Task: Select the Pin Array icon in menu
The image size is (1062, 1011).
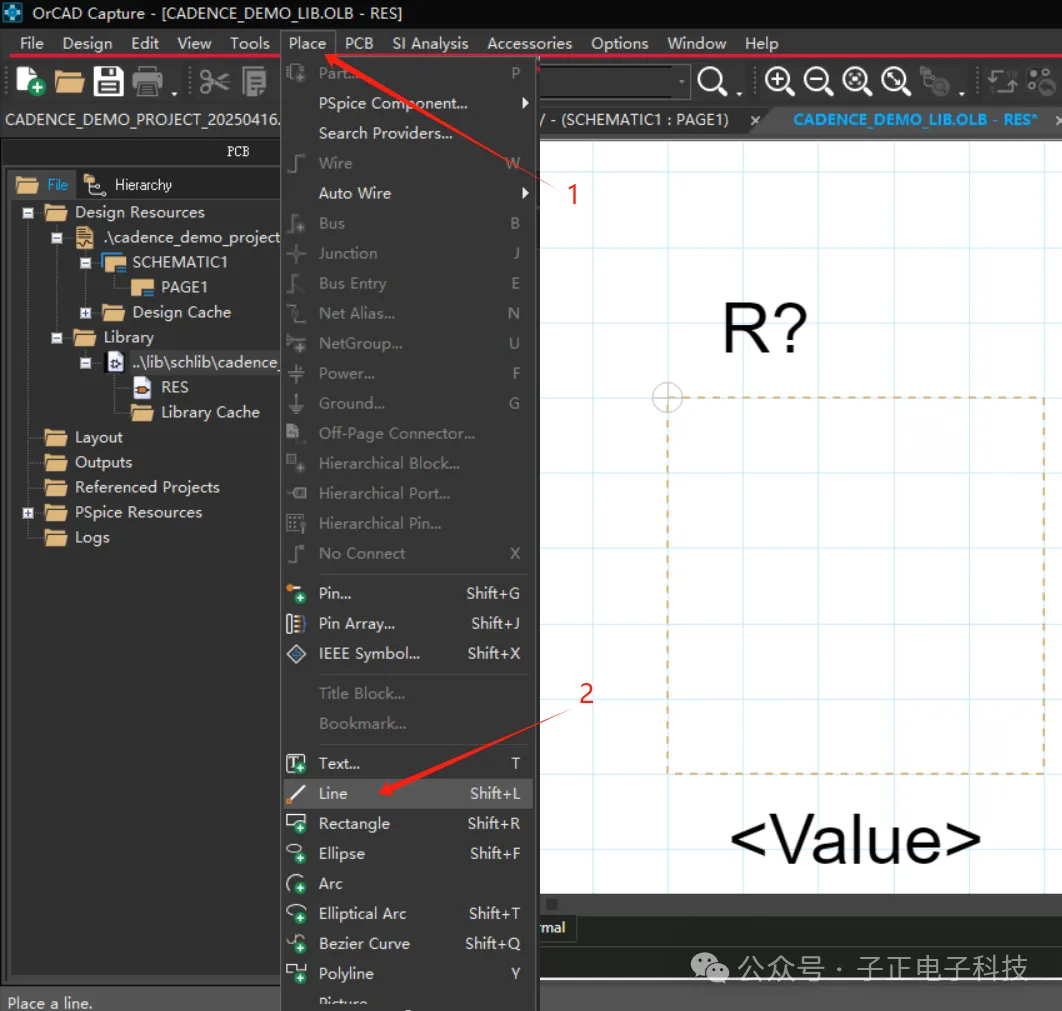Action: (x=296, y=624)
